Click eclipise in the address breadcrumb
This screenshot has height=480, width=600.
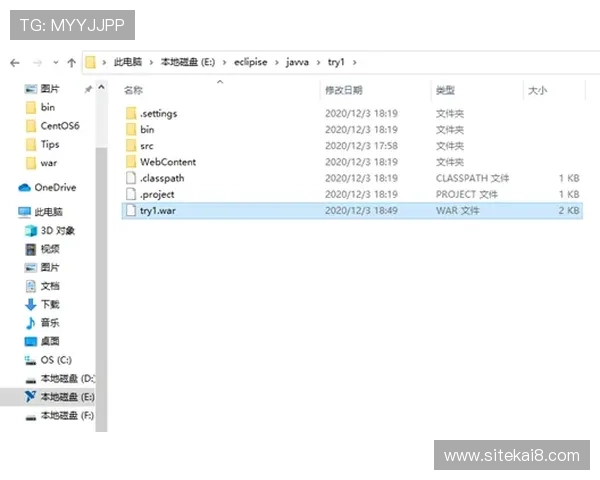coord(251,62)
